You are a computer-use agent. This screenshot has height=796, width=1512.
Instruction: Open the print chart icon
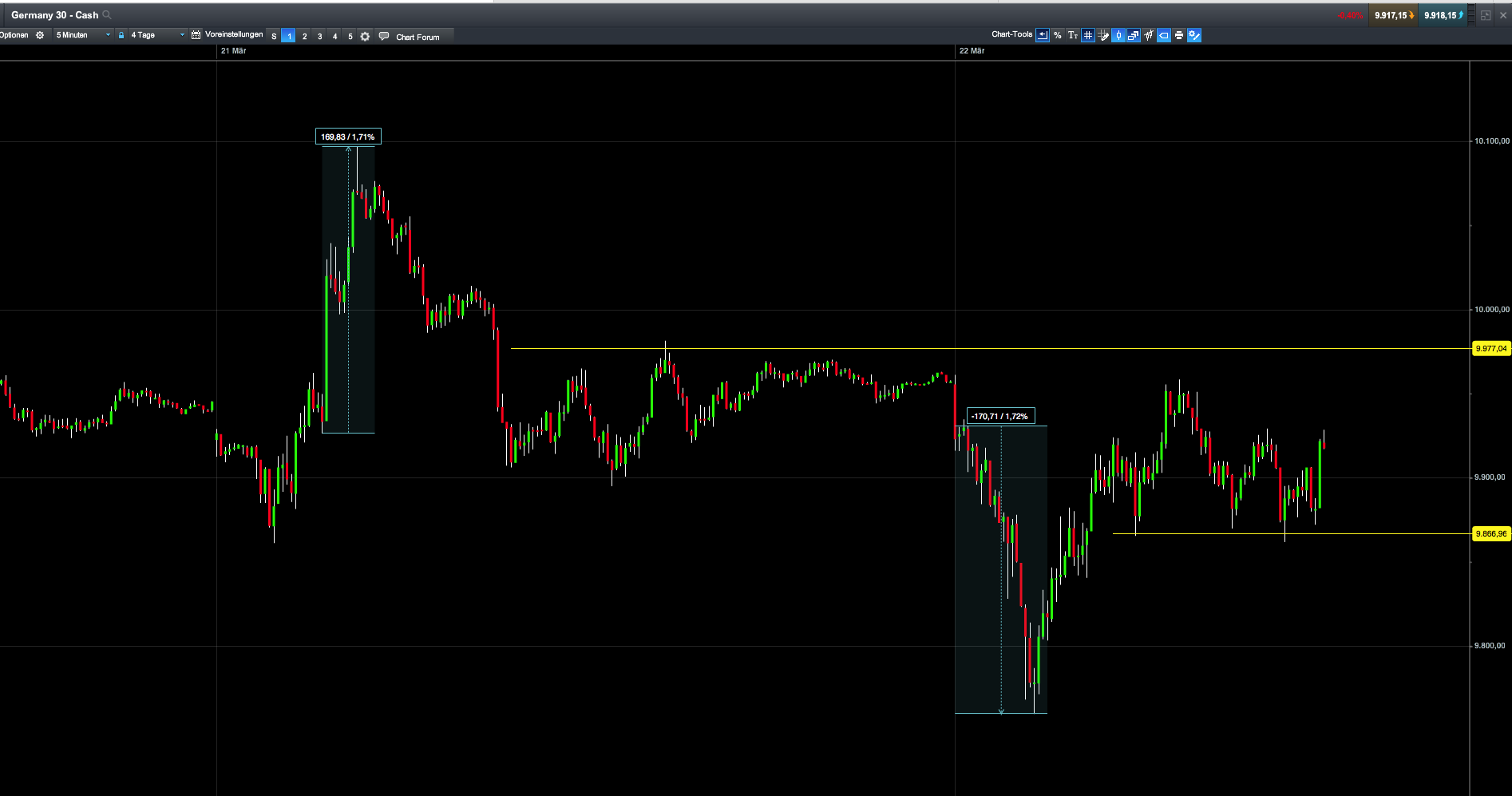point(1179,35)
